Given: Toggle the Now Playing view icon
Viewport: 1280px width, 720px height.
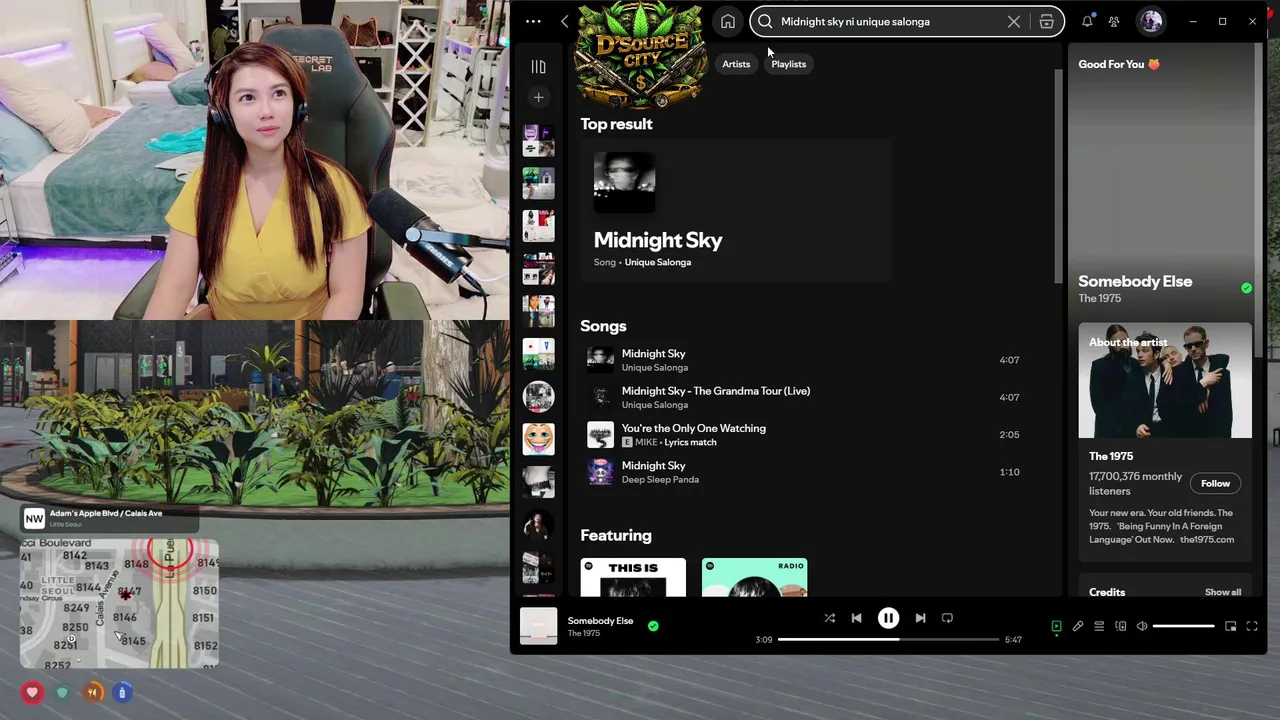Looking at the screenshot, I should (x=1056, y=626).
